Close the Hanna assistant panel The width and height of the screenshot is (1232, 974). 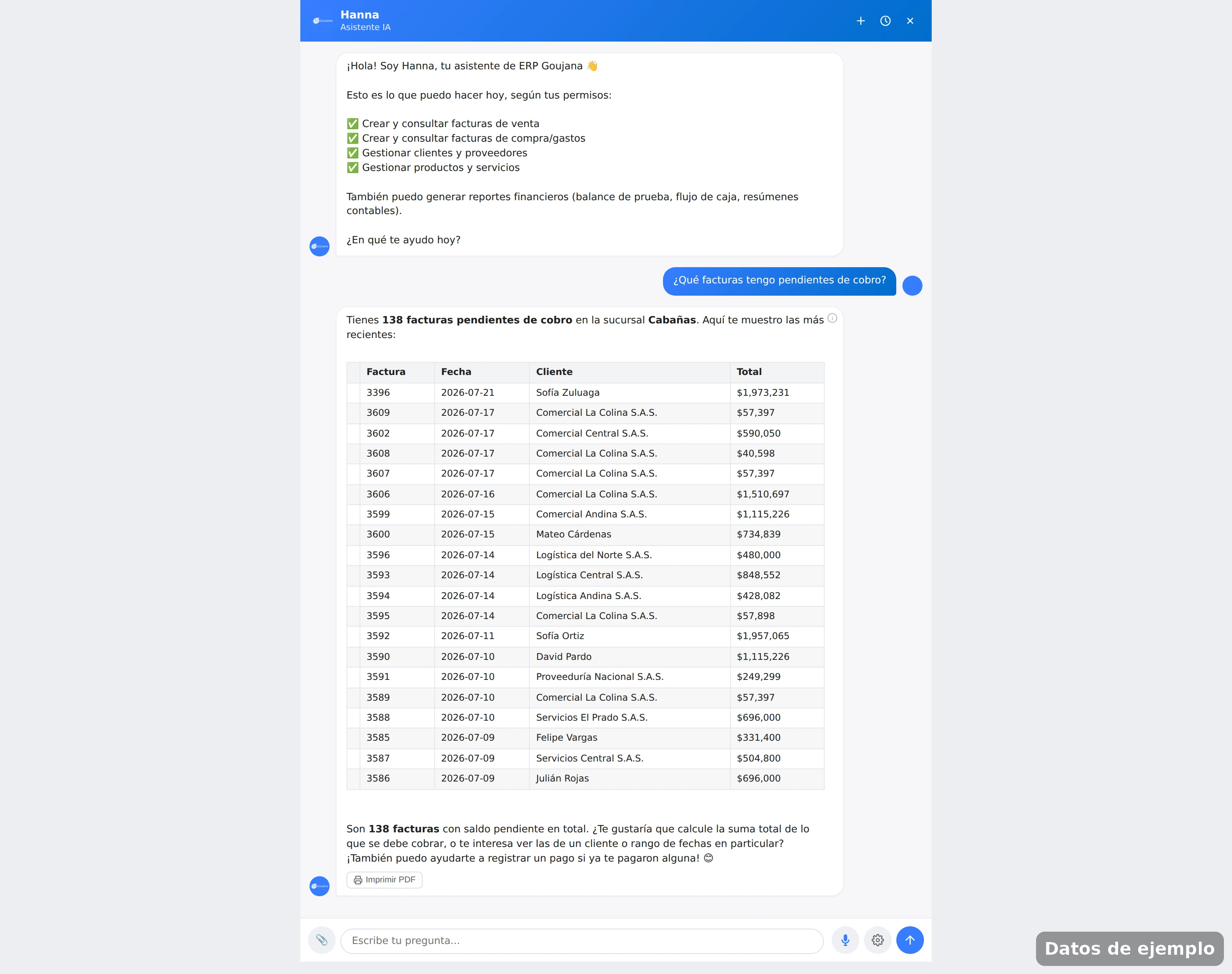point(910,21)
